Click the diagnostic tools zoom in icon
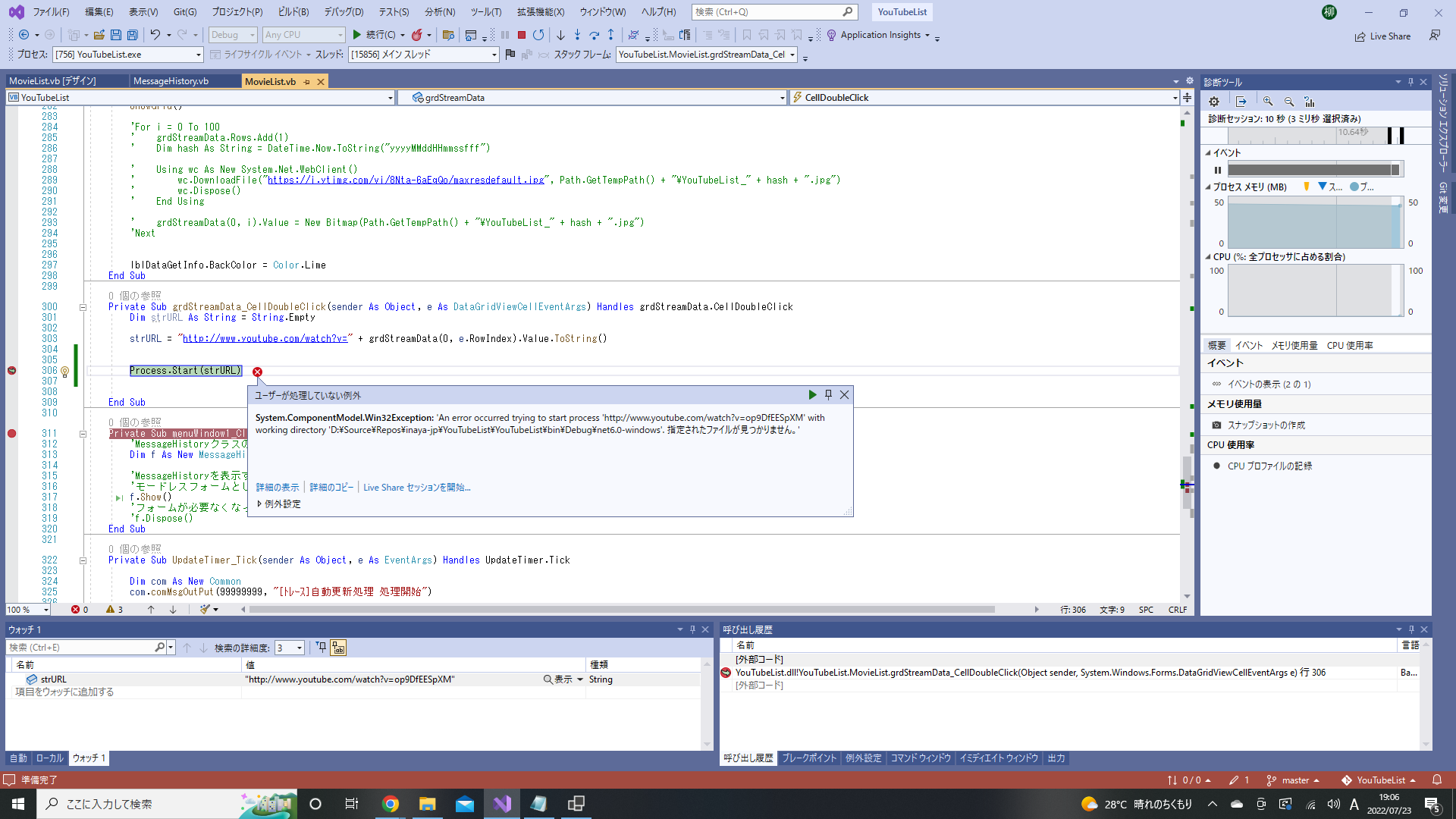1456x819 pixels. 1268,102
